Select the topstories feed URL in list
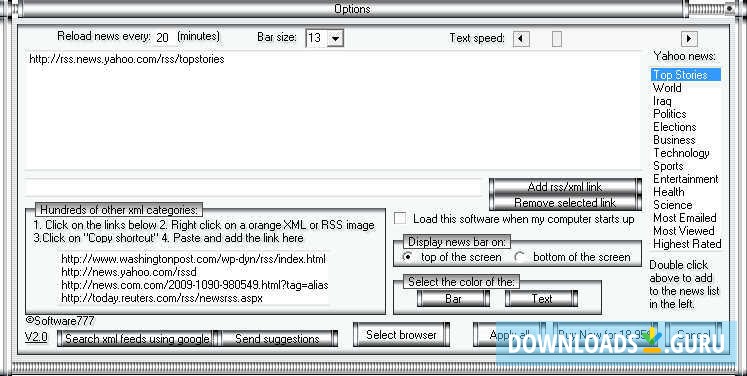Screen dimensions: 747x376 click(x=127, y=59)
